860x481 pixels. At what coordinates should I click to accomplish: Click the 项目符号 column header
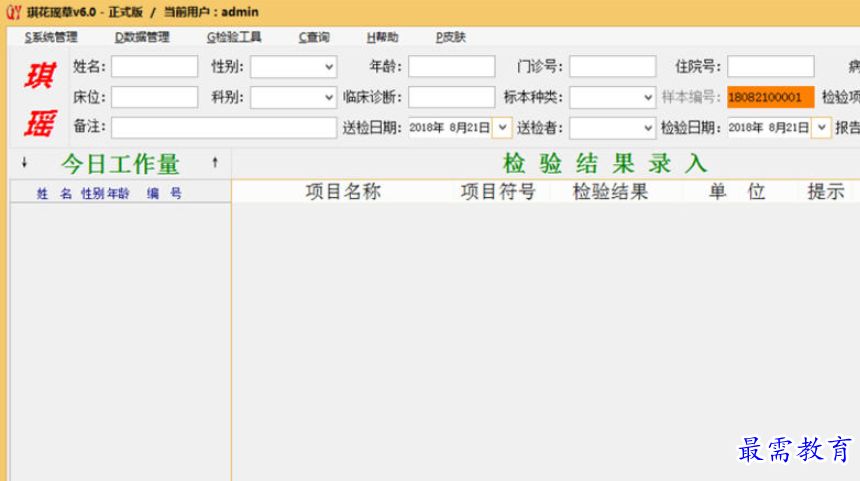[x=498, y=192]
